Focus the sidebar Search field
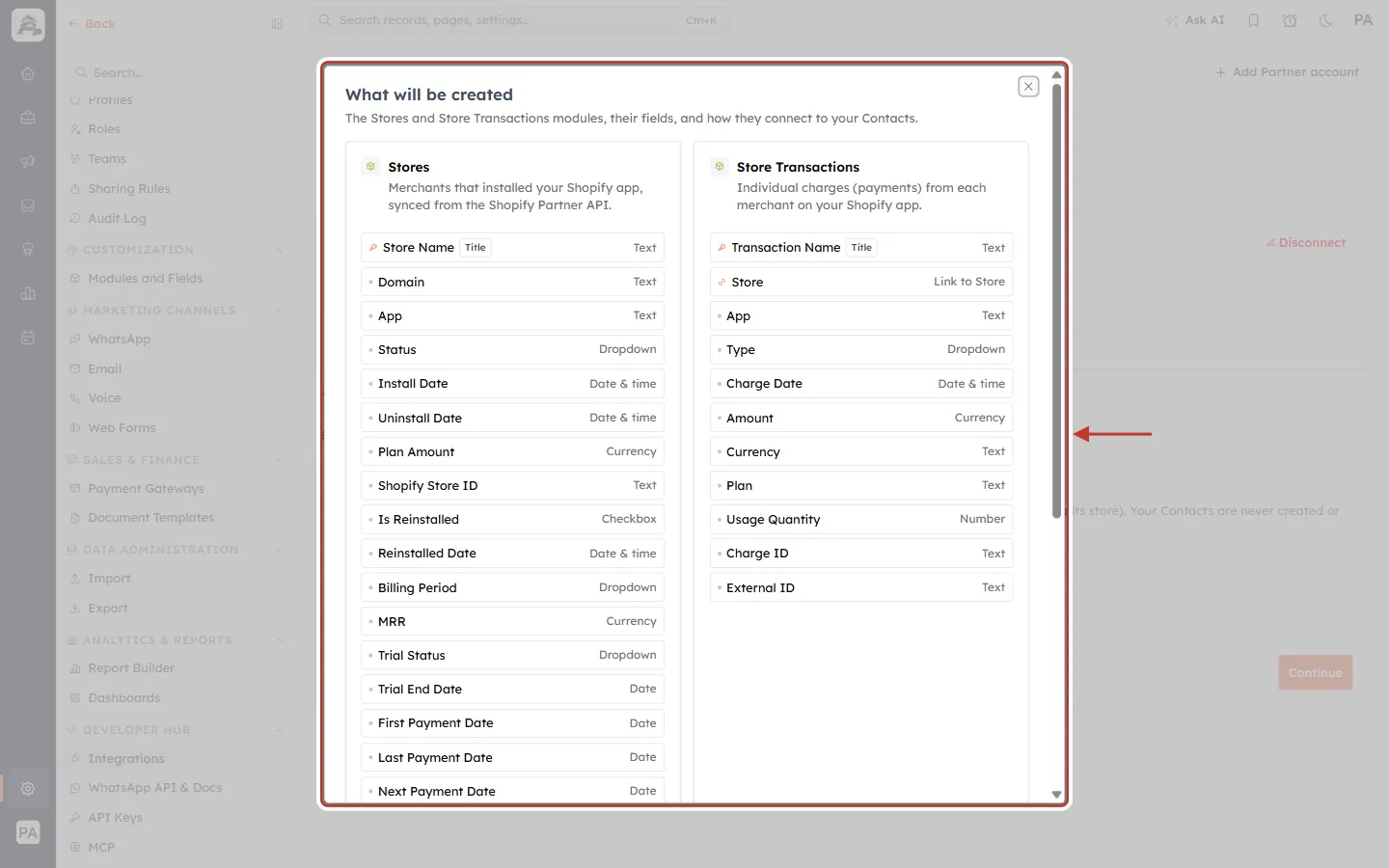This screenshot has height=868, width=1389. (x=174, y=72)
